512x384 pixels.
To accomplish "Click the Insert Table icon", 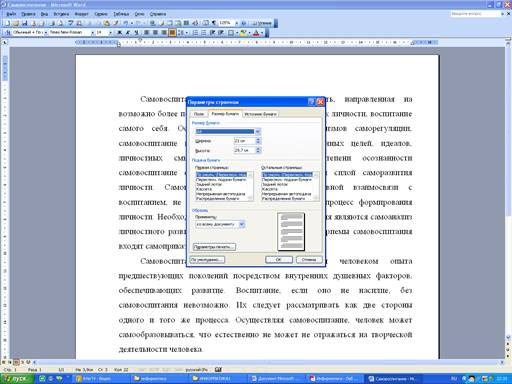I will pos(170,23).
